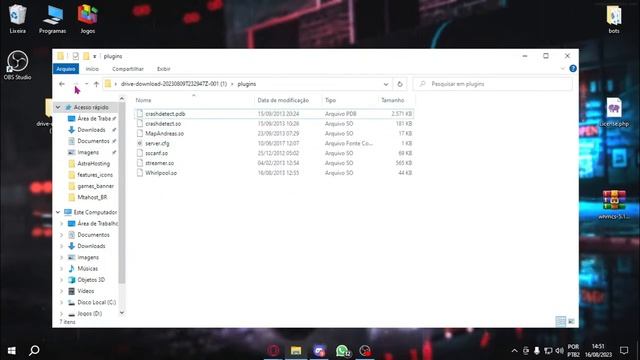This screenshot has height=360, width=640.
Task: Refresh the plugins folder view
Action: (x=400, y=84)
